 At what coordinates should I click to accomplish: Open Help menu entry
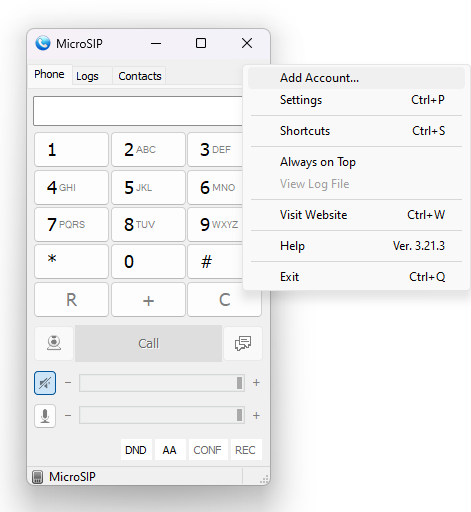pyautogui.click(x=356, y=246)
